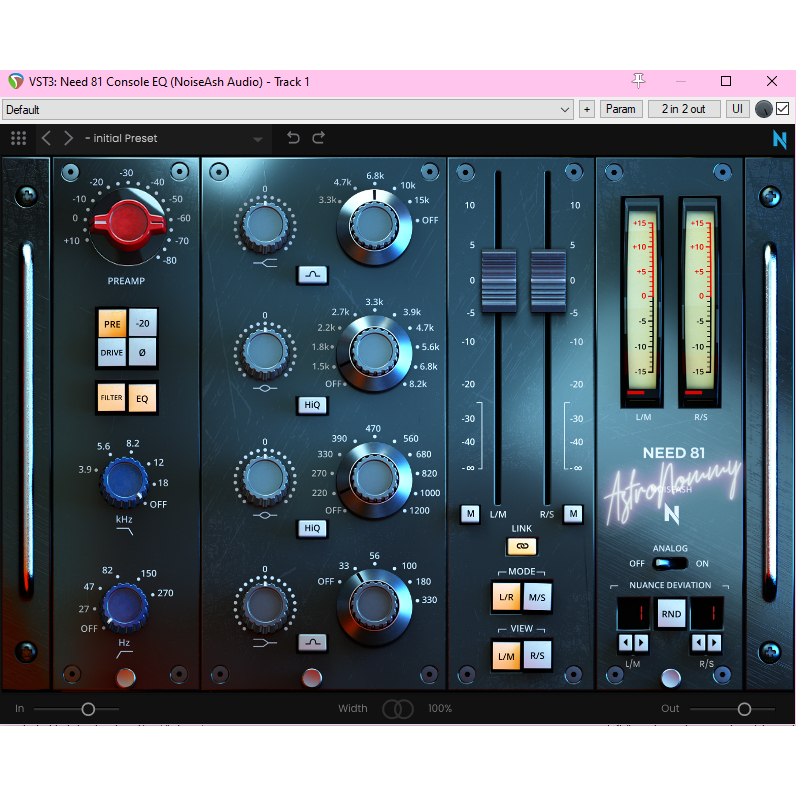Click the low-mid frequency selector knob
The height and width of the screenshot is (796, 796).
coord(374,479)
